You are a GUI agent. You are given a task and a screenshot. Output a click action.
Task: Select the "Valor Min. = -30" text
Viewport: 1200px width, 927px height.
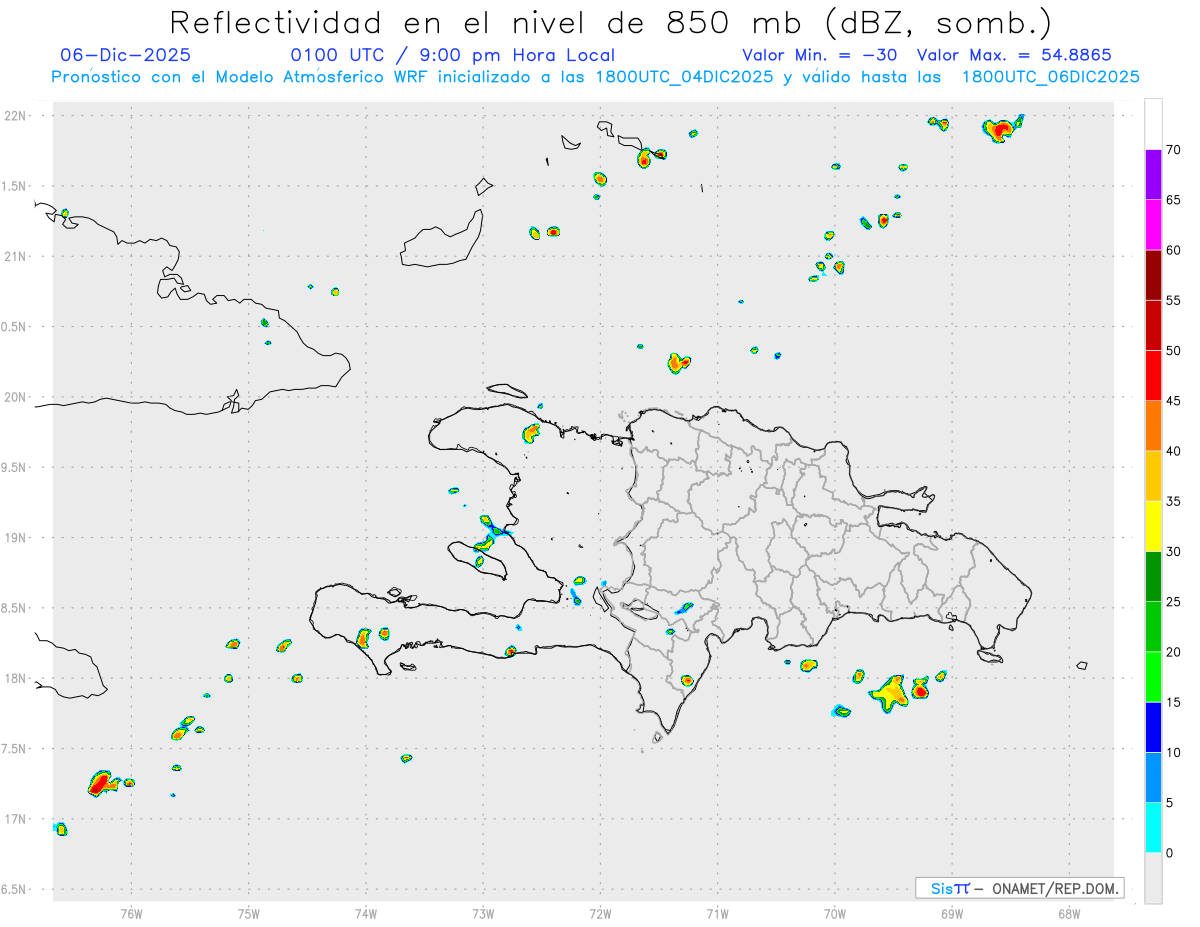(x=822, y=55)
